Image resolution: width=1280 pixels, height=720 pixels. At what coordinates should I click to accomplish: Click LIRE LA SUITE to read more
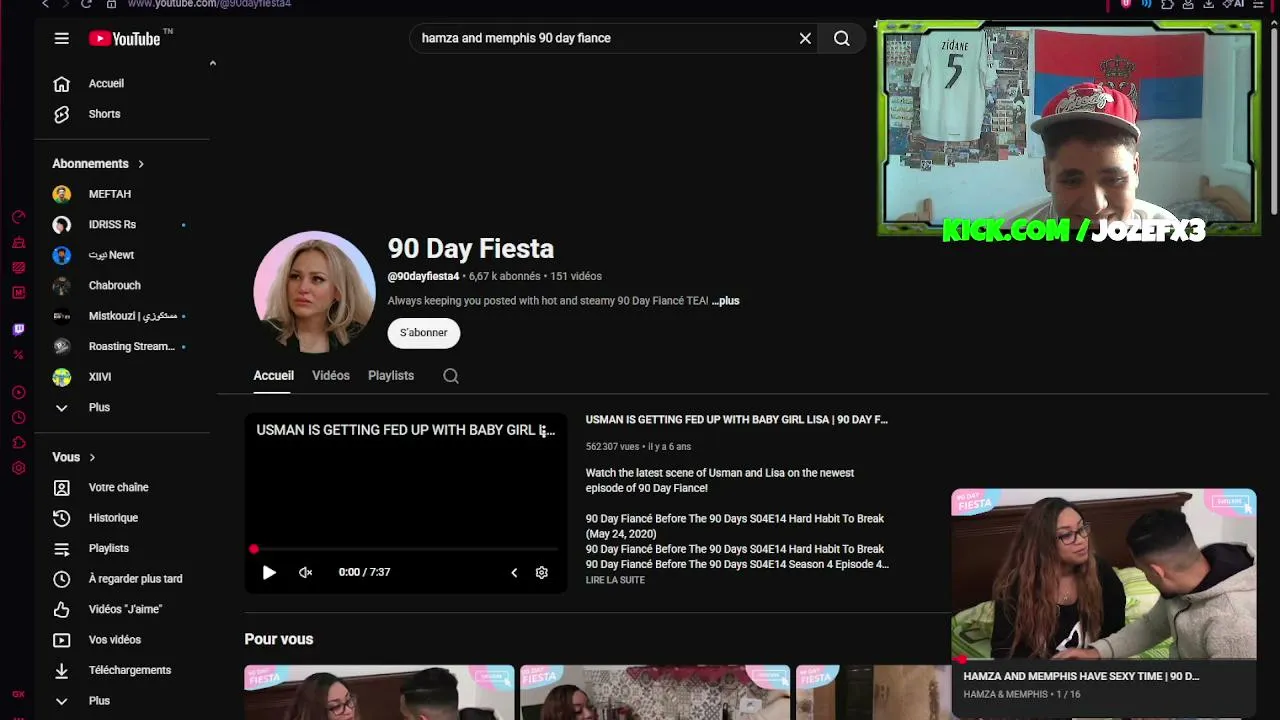(615, 580)
